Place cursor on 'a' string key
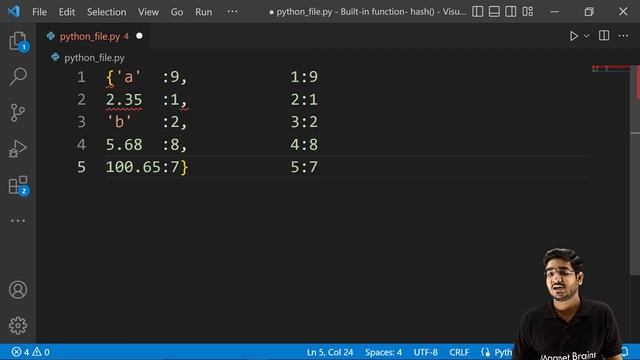The height and width of the screenshot is (360, 640). click(129, 77)
